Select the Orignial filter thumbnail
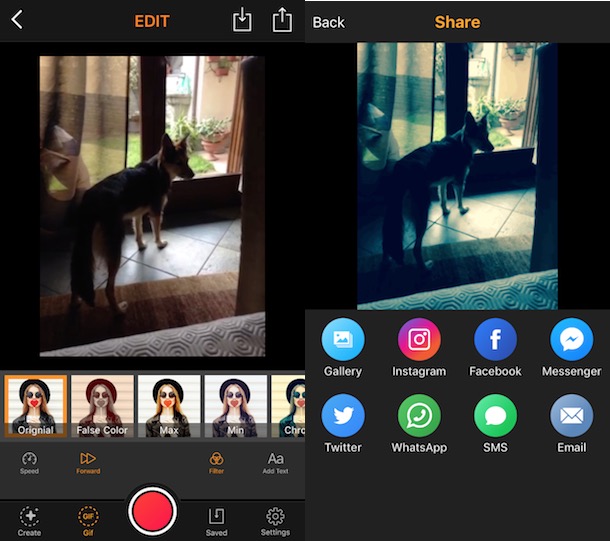This screenshot has height=541, width=610. [36, 406]
